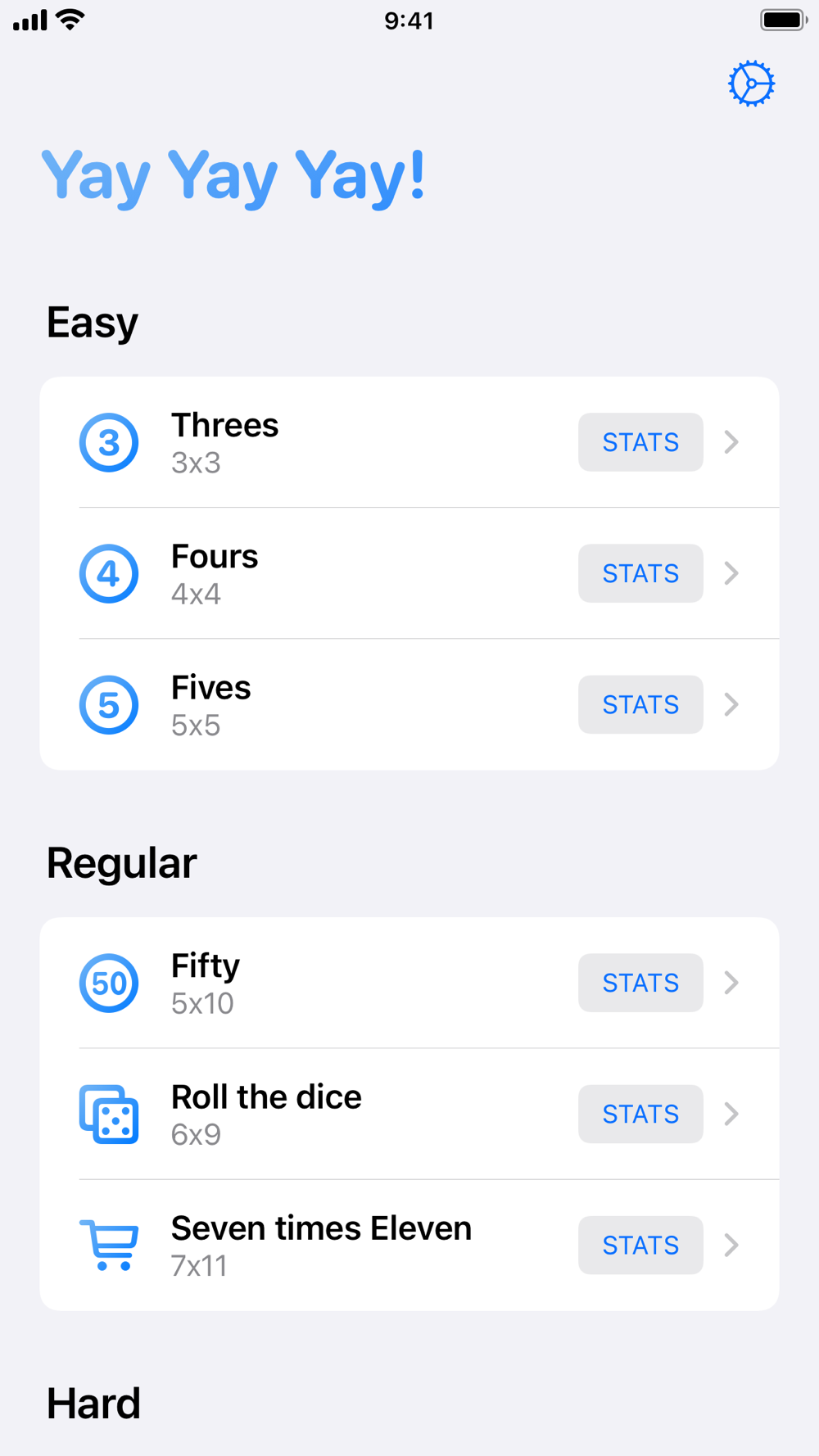Screen dimensions: 819x1456
Task: Tap chevron on Seven times Eleven row
Action: [x=731, y=1245]
